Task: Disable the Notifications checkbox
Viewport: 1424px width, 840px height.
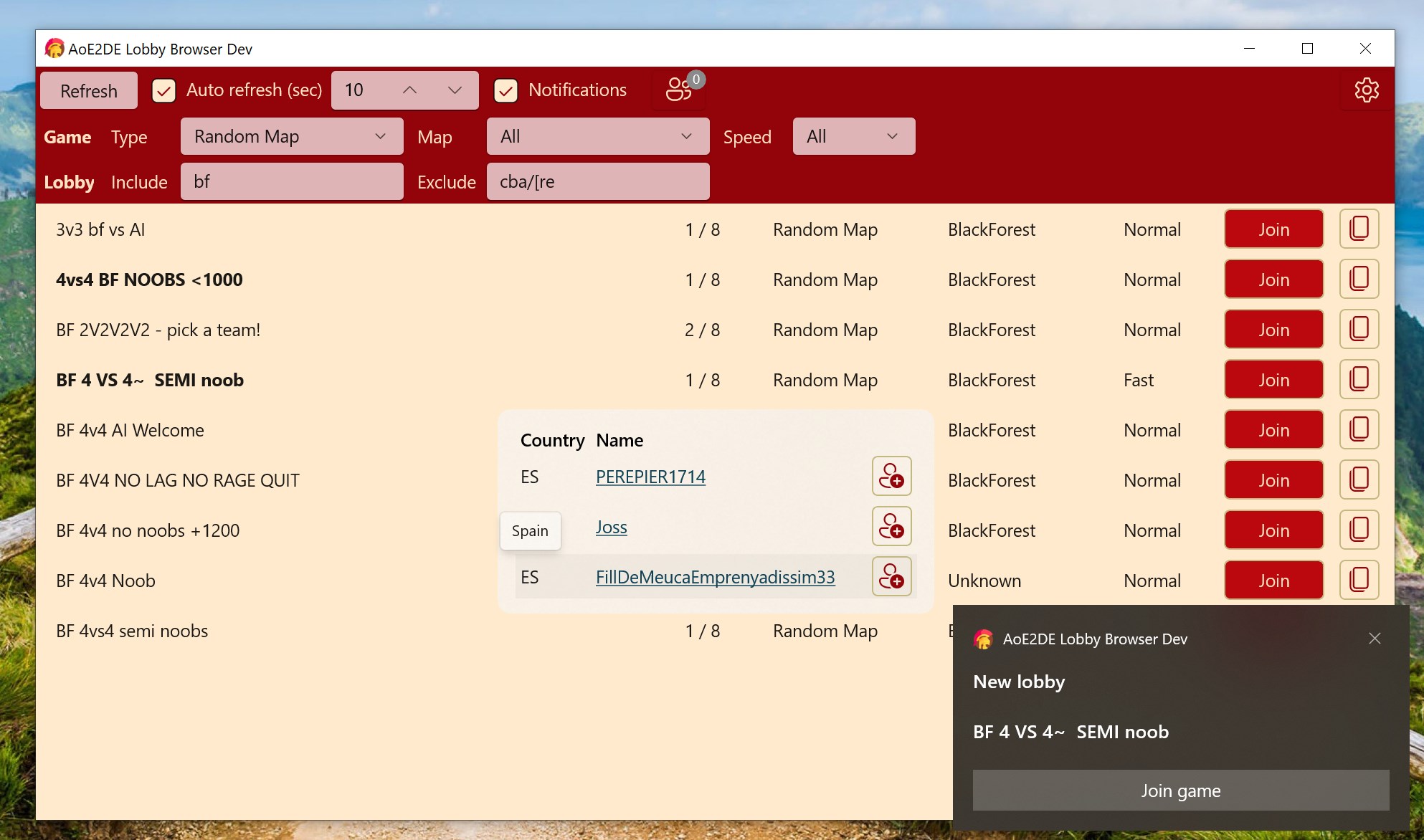Action: coord(506,90)
